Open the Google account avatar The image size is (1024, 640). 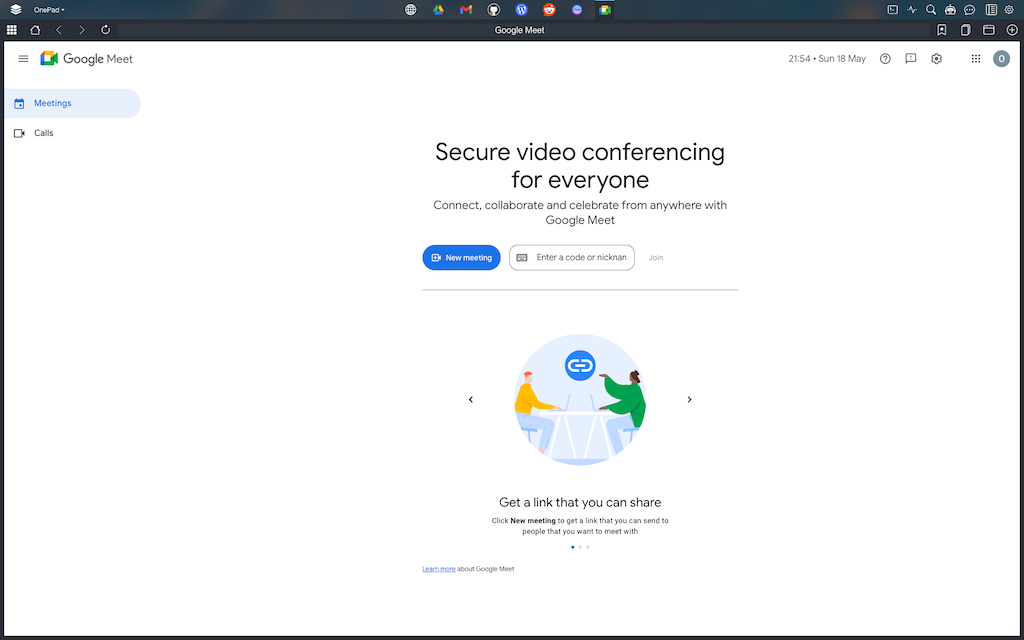(1001, 59)
